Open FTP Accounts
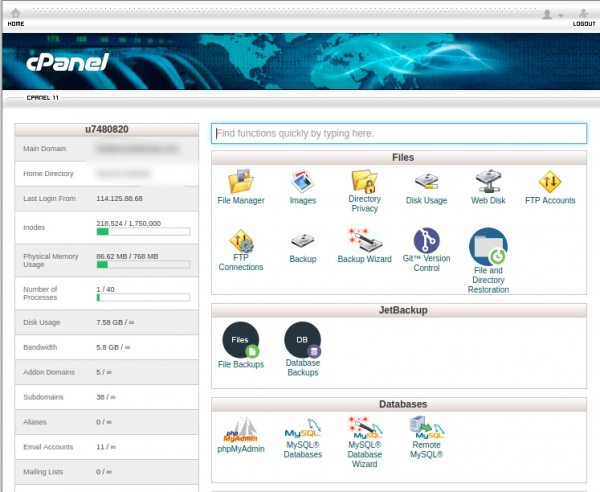 click(550, 183)
